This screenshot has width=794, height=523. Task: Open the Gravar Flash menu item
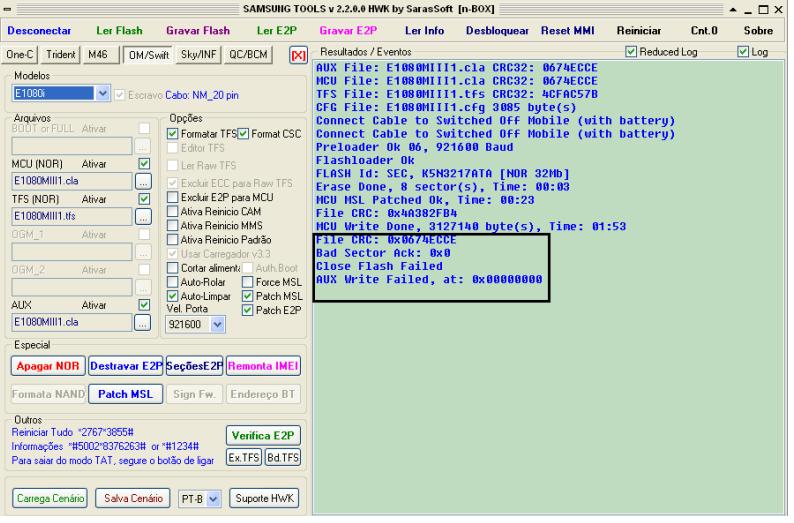[x=197, y=31]
